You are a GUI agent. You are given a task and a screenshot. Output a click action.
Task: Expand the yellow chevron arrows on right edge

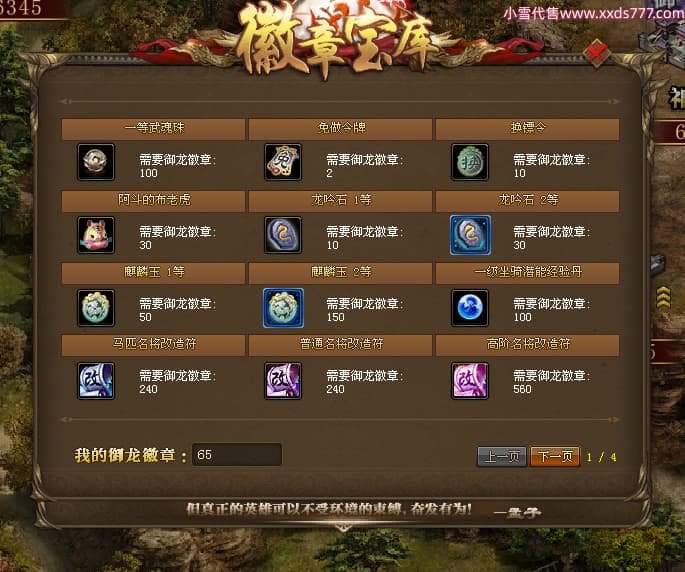664,298
